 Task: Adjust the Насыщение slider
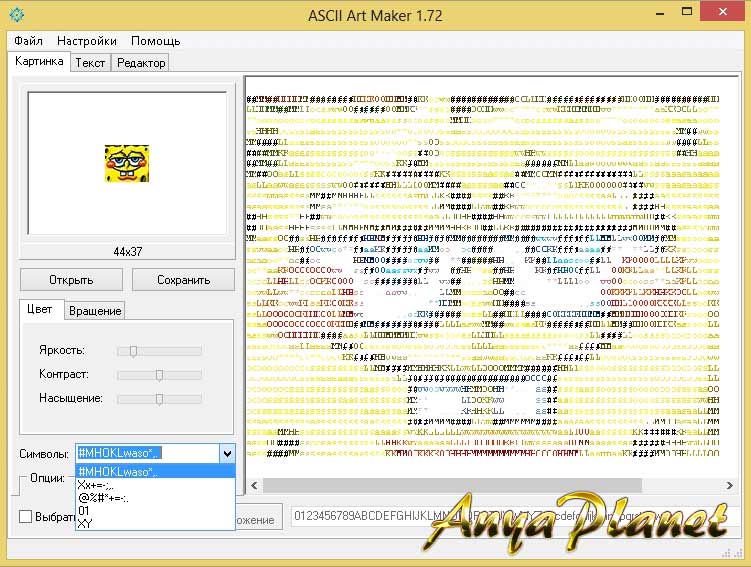(159, 398)
